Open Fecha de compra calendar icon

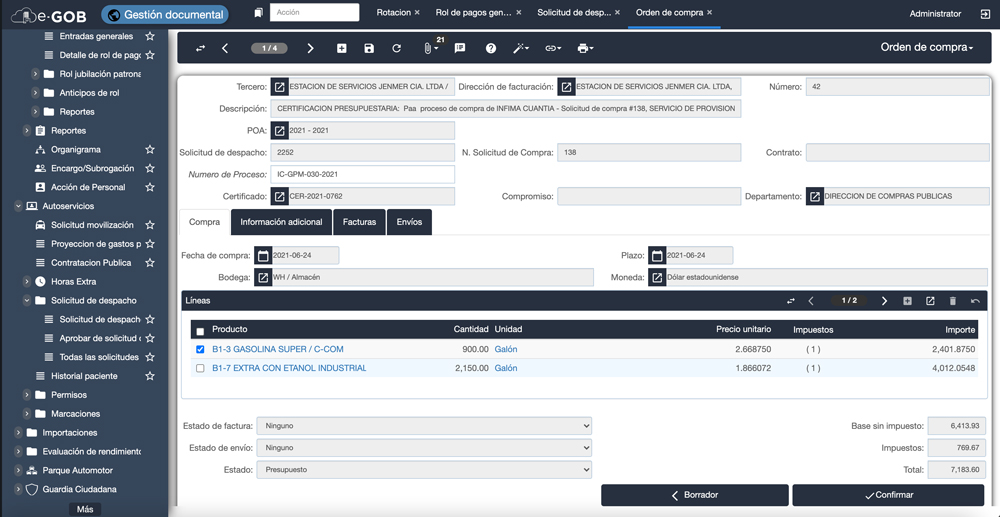tap(263, 256)
